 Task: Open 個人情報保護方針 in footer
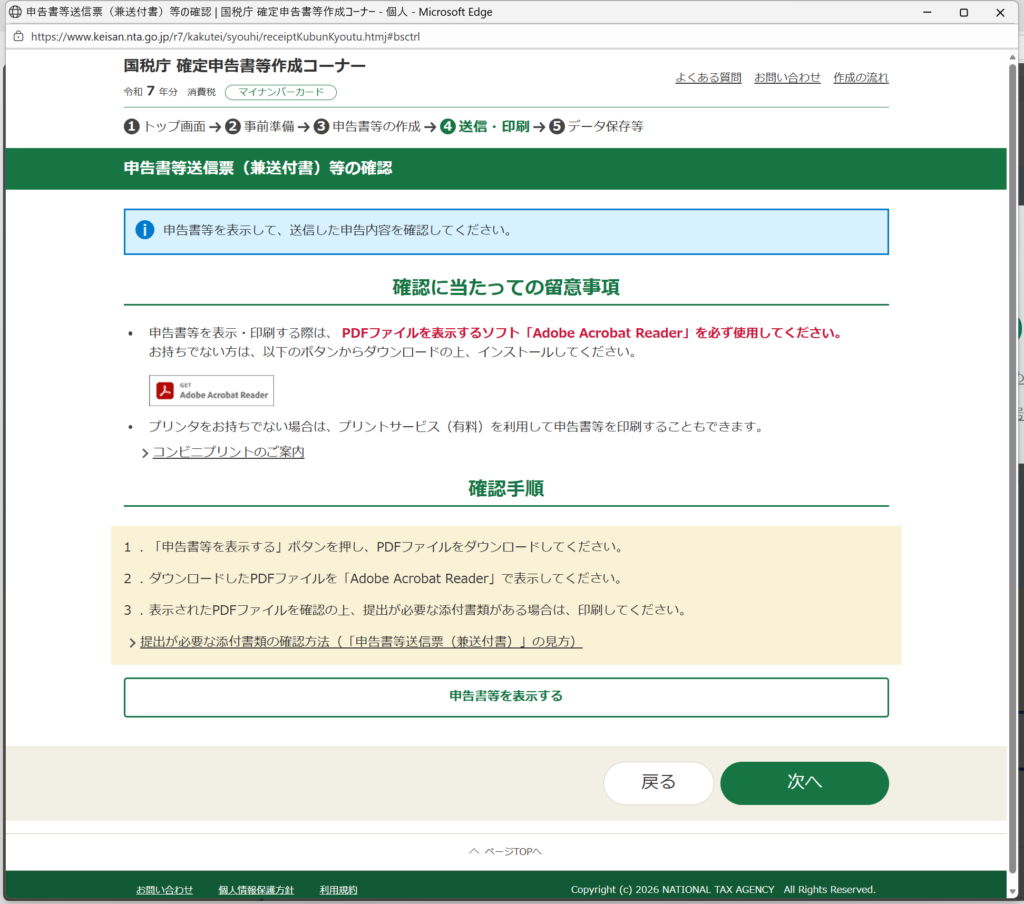point(256,890)
